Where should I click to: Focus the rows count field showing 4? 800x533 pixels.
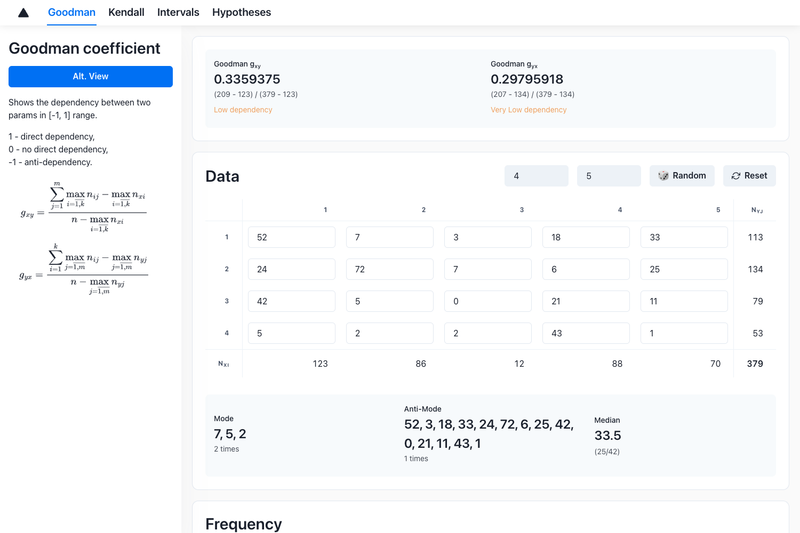pyautogui.click(x=536, y=175)
